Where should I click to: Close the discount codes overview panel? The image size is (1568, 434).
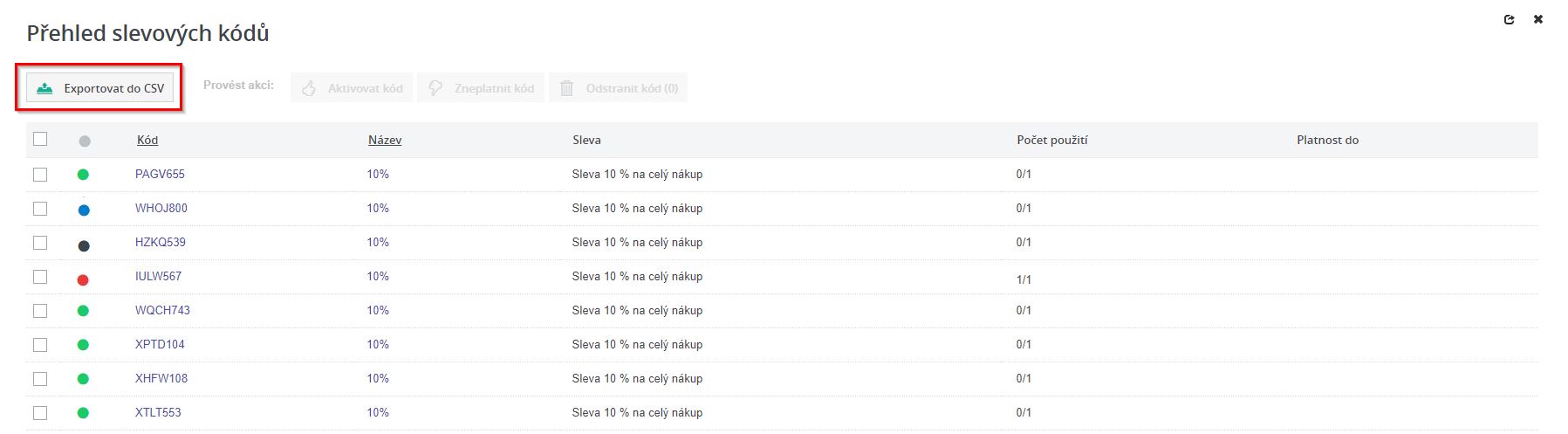point(1538,19)
